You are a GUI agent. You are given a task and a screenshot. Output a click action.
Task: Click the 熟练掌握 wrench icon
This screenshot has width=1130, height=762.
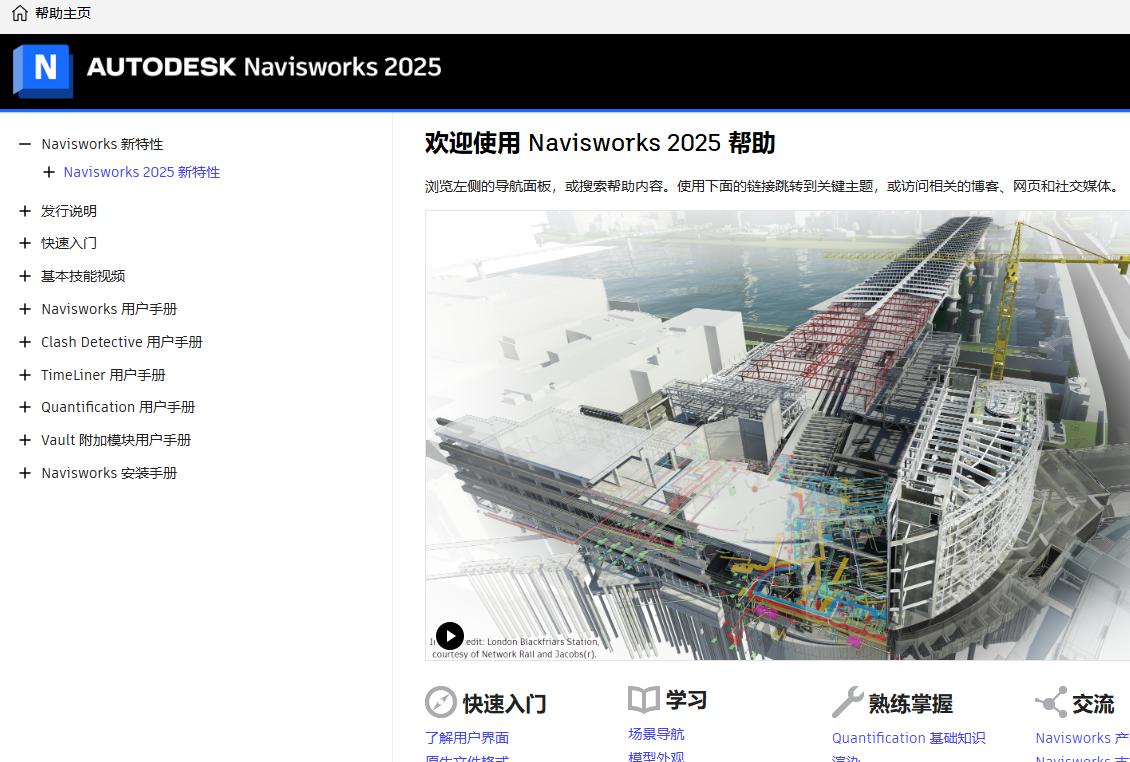847,700
